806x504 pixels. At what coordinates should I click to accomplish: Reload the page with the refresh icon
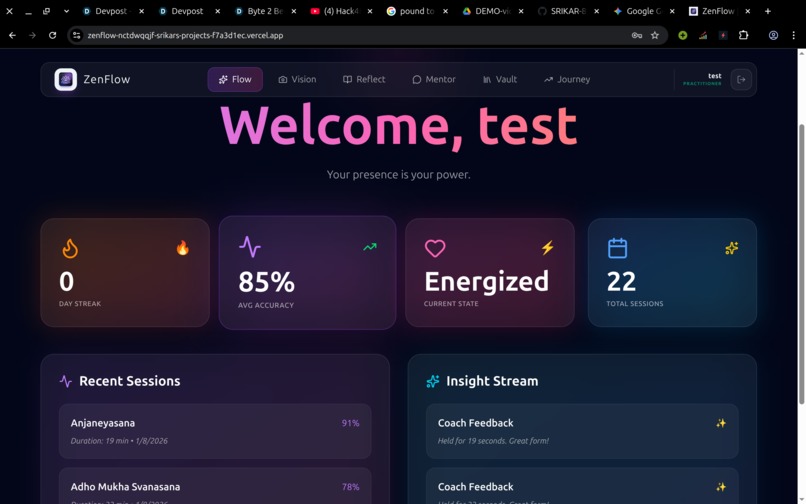point(52,35)
